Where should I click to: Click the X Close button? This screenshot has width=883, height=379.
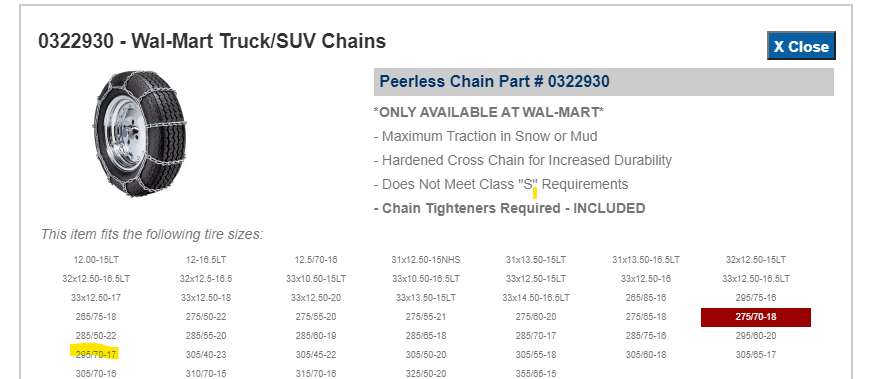[801, 46]
